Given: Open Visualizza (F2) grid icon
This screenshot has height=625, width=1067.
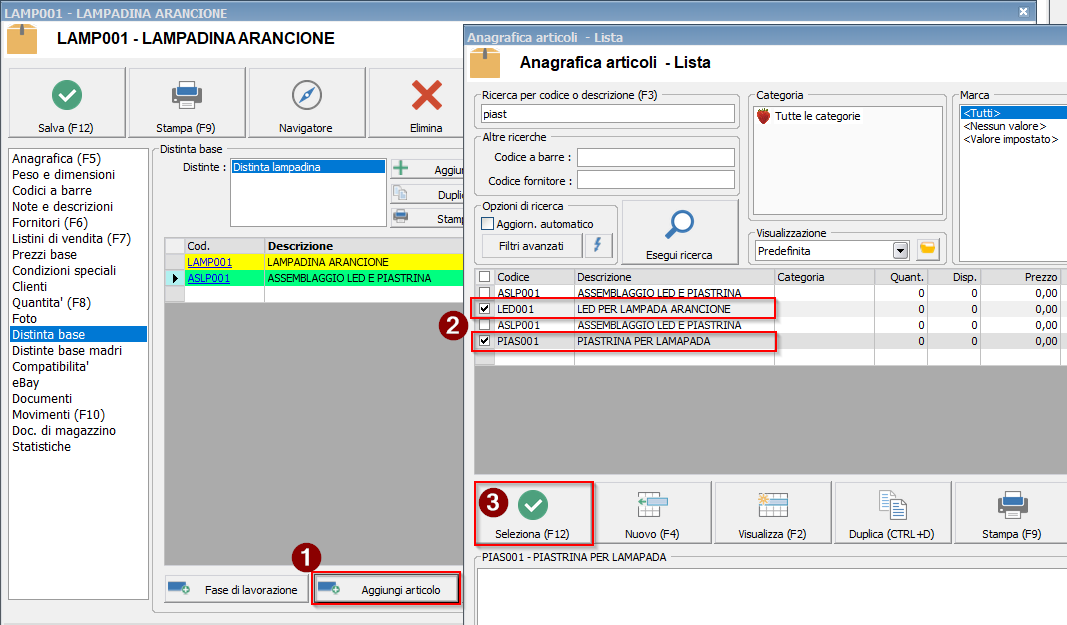Looking at the screenshot, I should (772, 505).
